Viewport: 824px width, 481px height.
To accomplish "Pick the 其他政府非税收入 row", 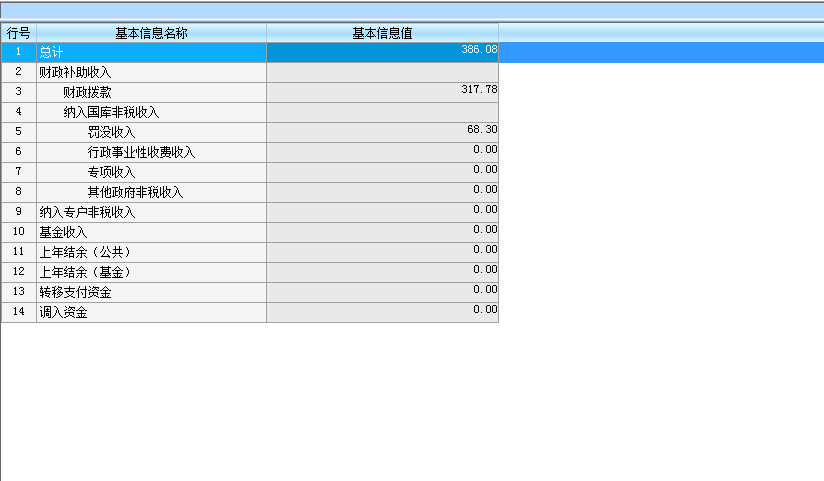I will 135,192.
